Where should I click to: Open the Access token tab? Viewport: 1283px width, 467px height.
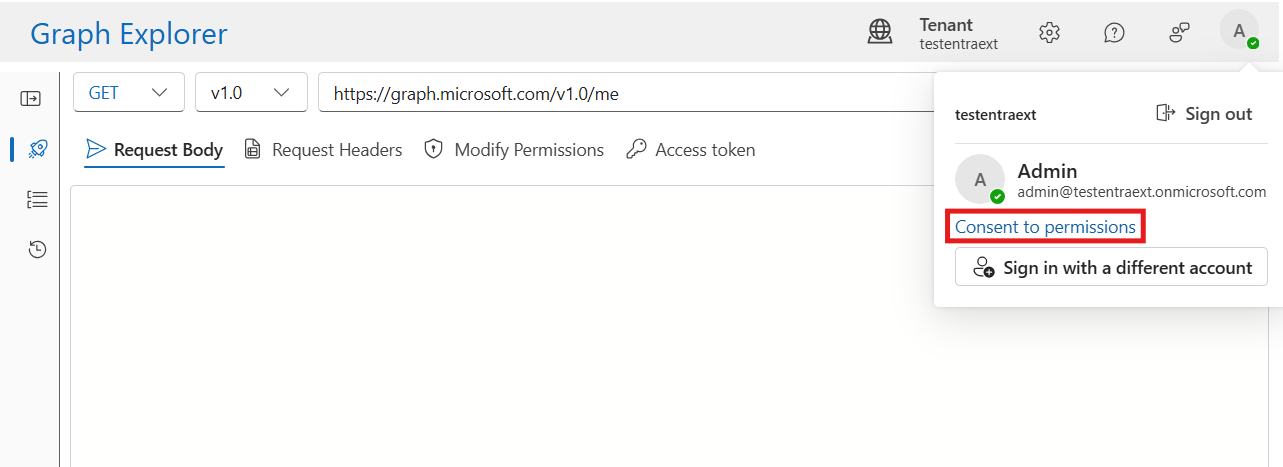pos(691,150)
